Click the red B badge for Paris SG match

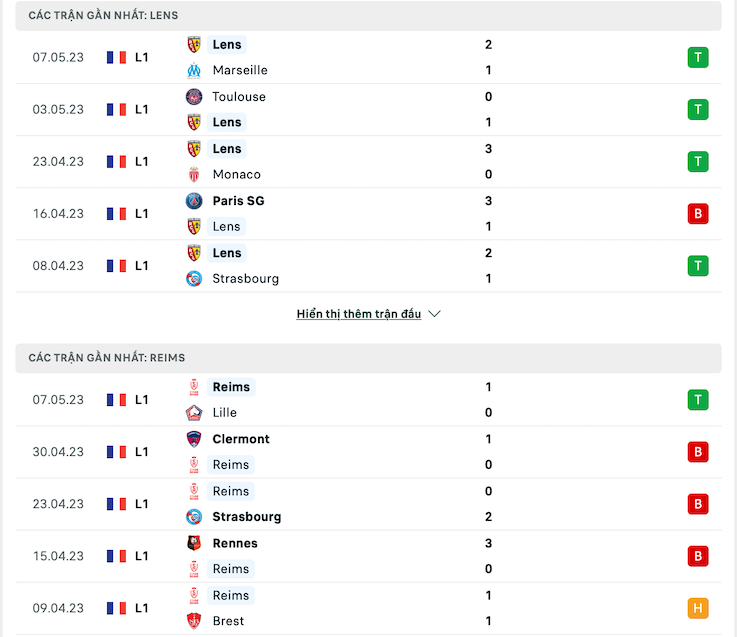(698, 213)
